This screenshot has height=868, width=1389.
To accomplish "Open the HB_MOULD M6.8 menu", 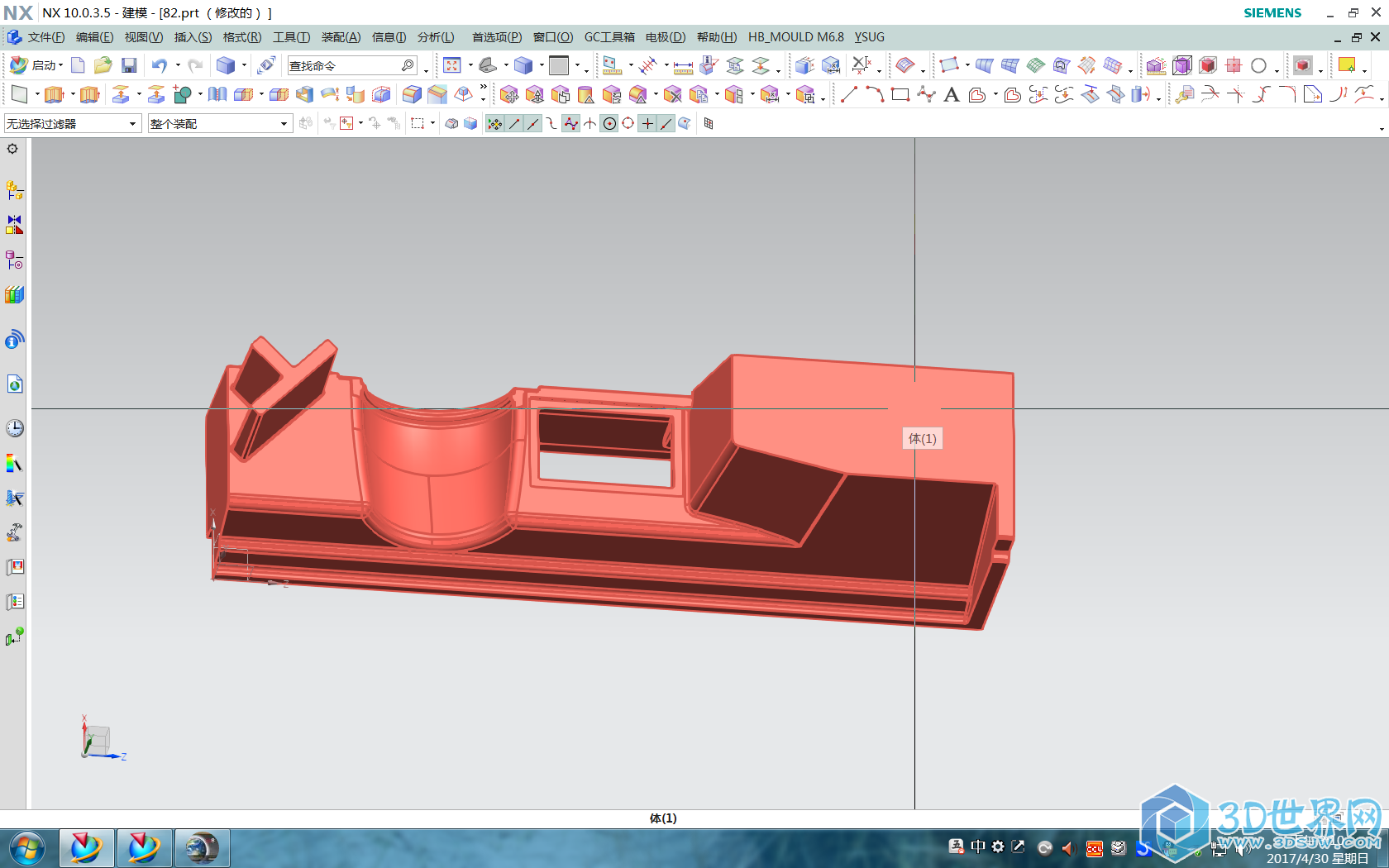I will point(796,37).
